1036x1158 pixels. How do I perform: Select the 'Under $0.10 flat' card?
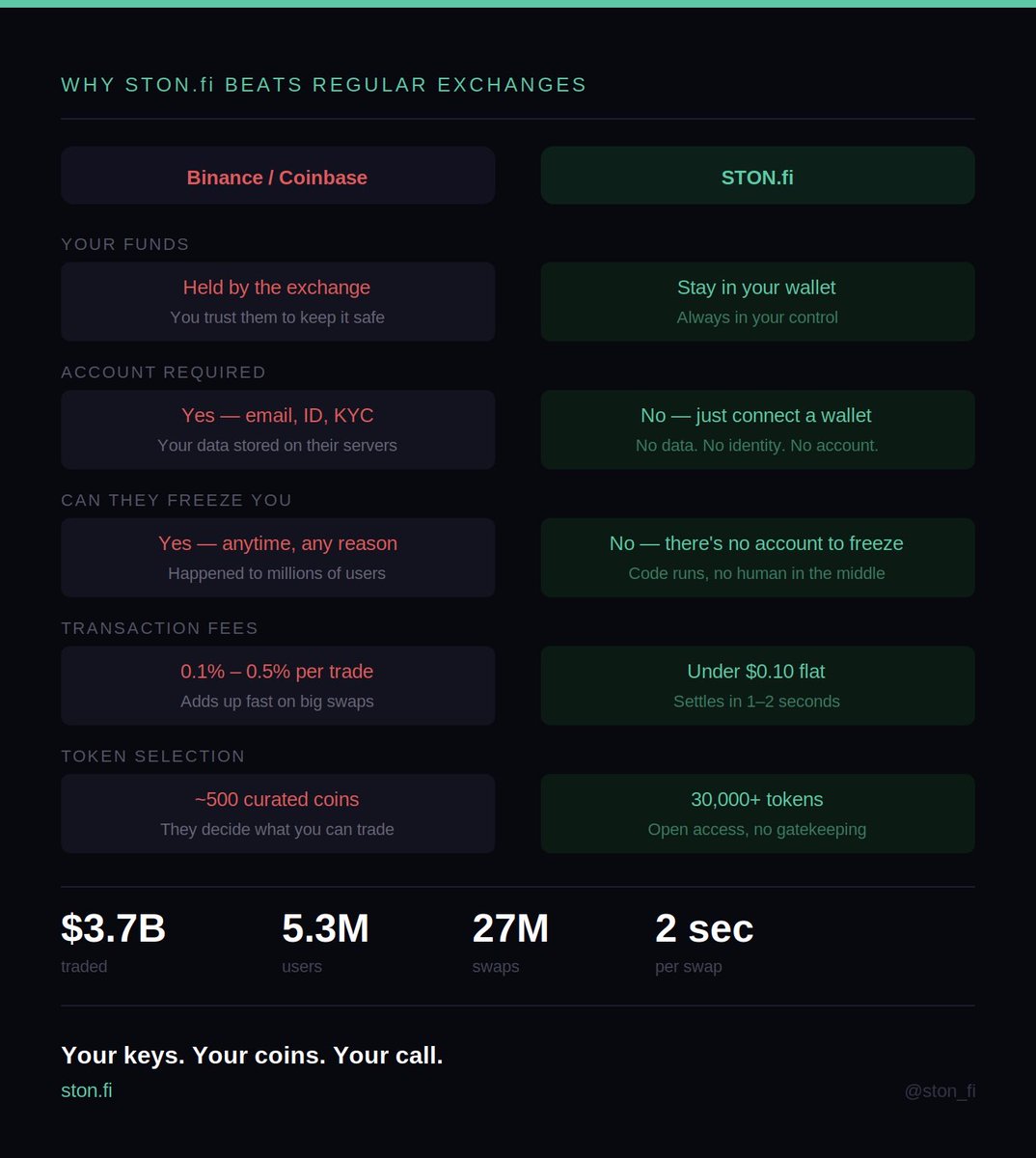757,685
